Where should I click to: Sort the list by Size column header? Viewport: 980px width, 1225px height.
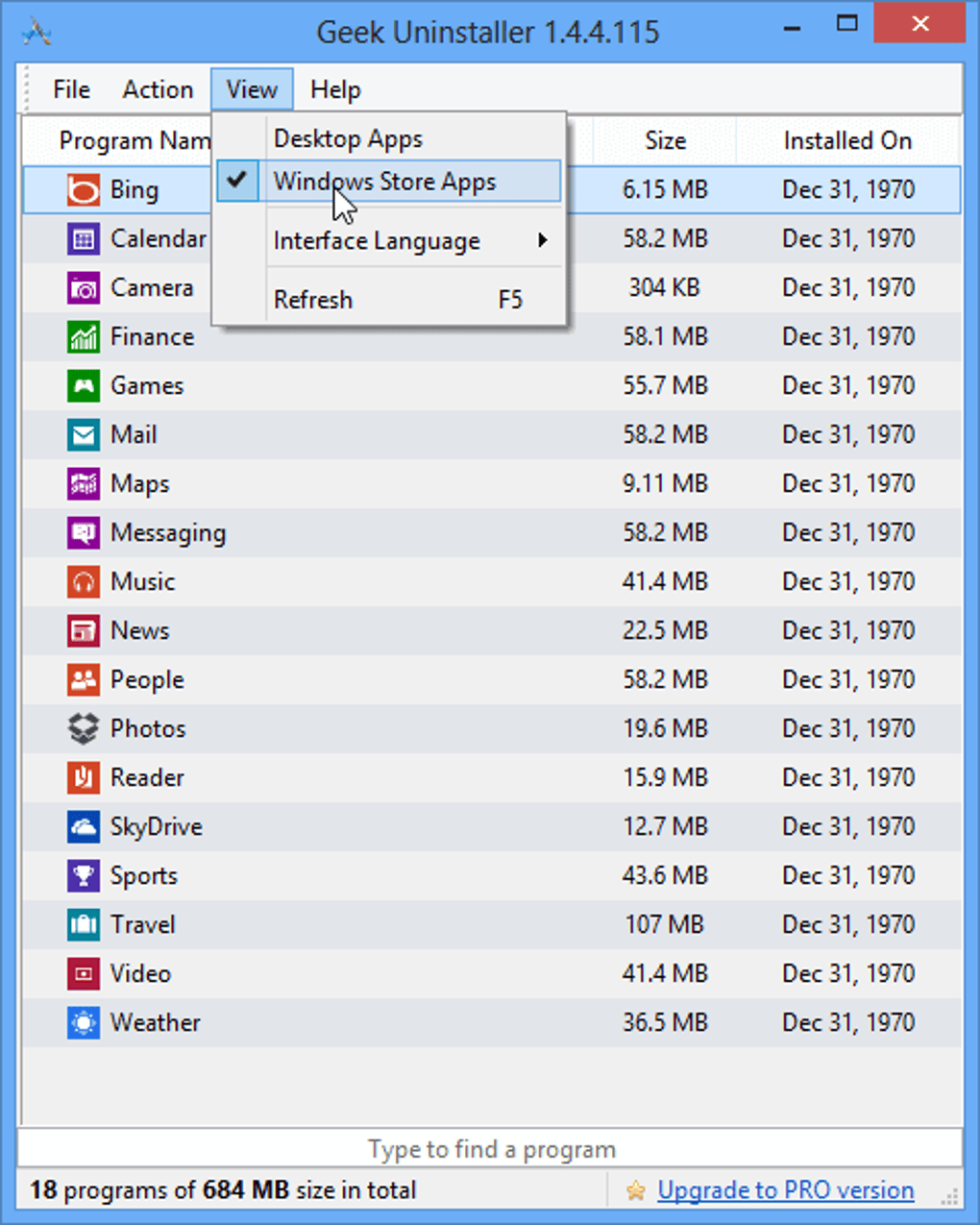[665, 141]
